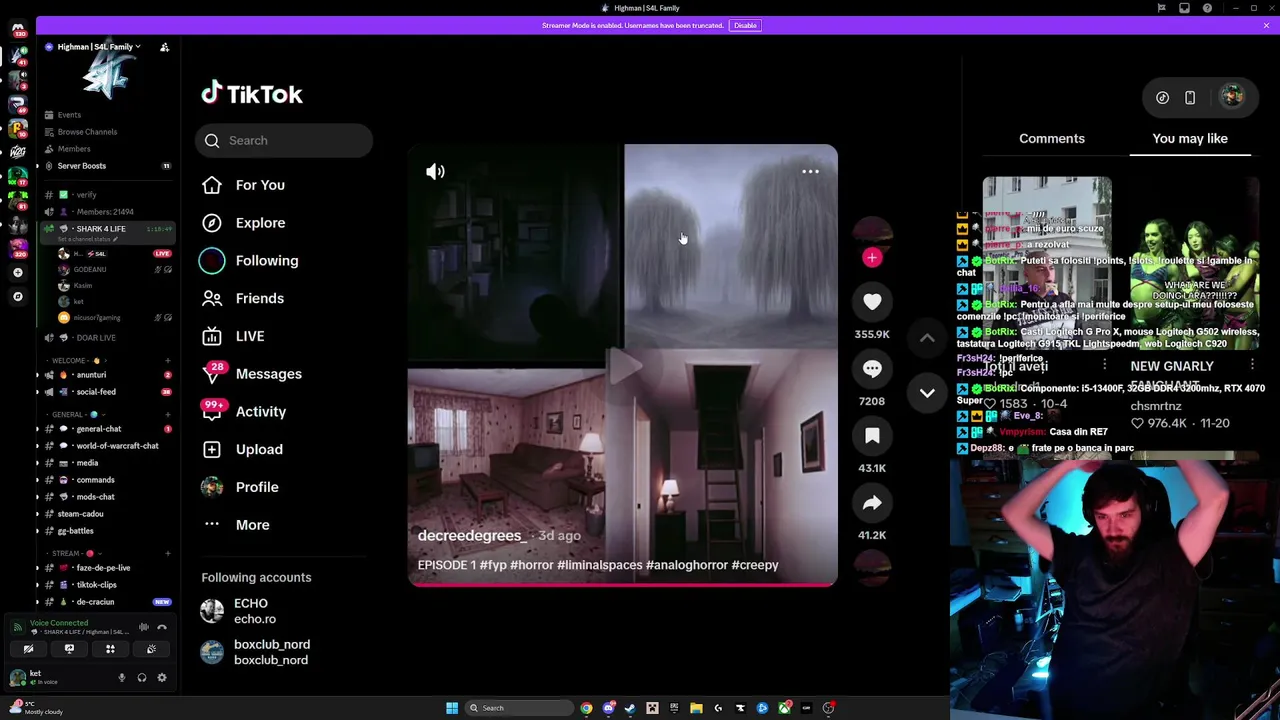Open the world-of-warcraft-chat channel
The width and height of the screenshot is (1280, 720).
116,446
